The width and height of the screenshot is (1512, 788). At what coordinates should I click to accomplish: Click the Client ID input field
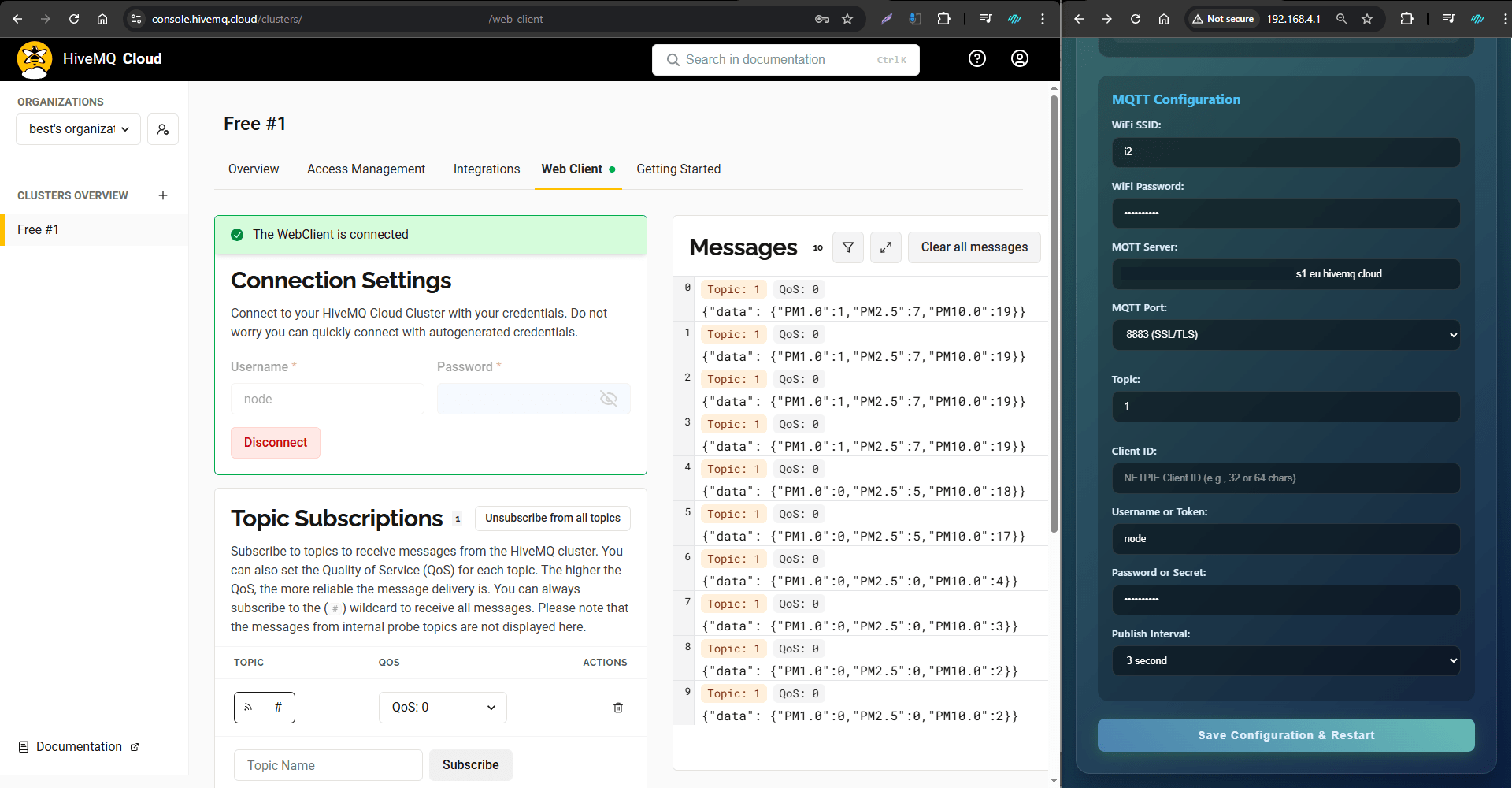(1286, 478)
